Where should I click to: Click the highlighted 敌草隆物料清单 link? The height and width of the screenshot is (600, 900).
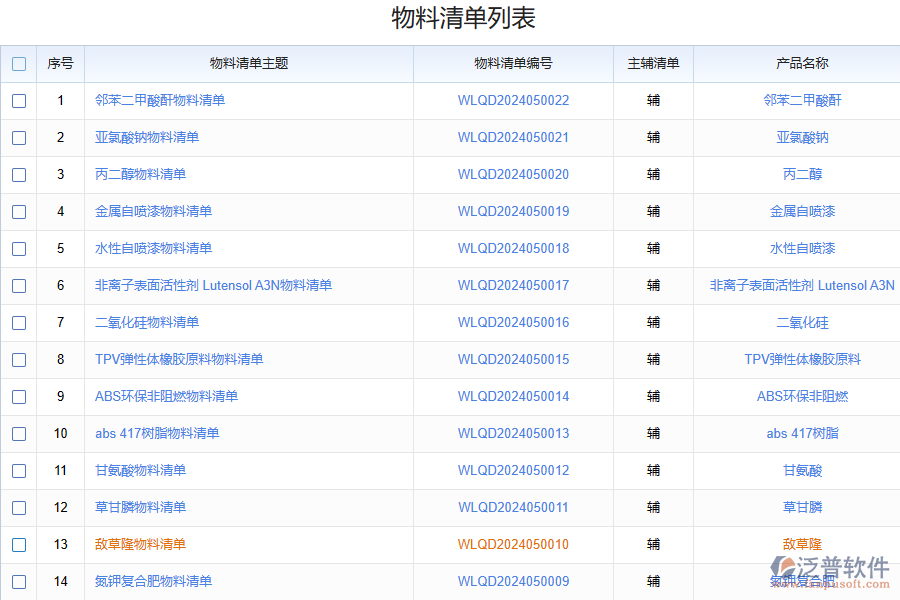pos(140,545)
